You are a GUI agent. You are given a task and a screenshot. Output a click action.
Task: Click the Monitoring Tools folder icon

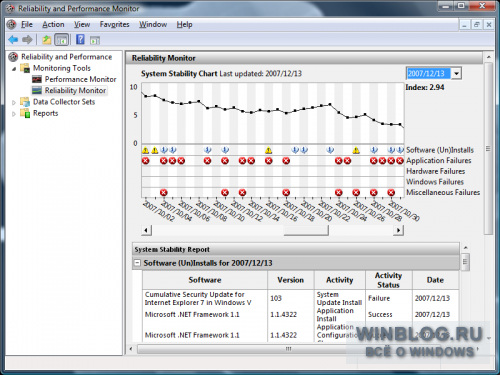tap(25, 68)
